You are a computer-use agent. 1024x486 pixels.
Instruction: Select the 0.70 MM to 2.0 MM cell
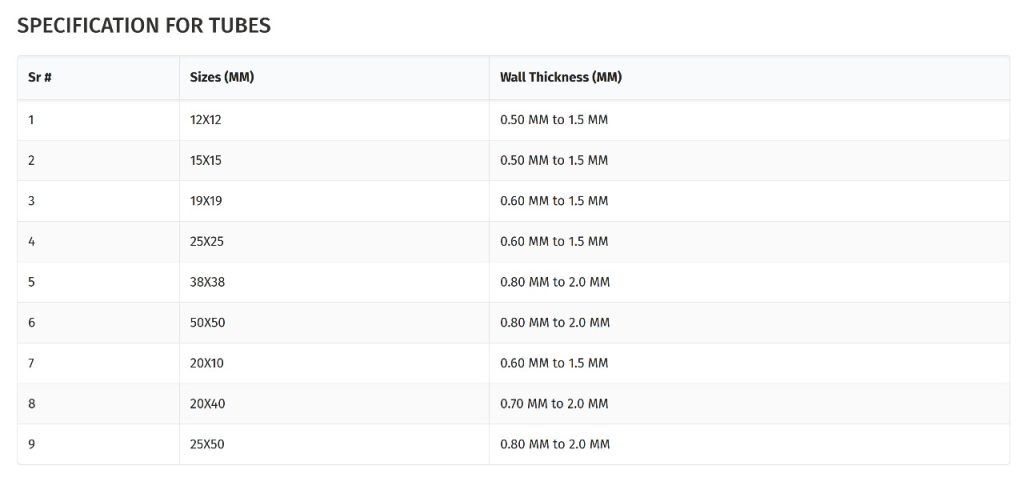coord(554,404)
